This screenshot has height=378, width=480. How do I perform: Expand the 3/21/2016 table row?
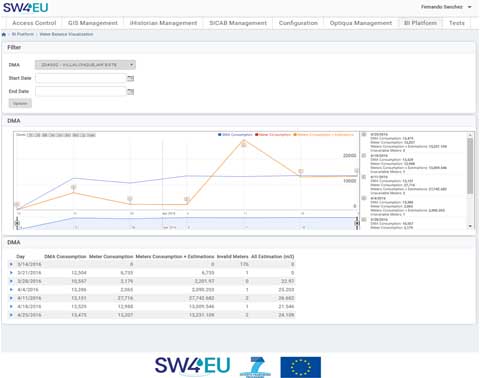tap(11, 273)
